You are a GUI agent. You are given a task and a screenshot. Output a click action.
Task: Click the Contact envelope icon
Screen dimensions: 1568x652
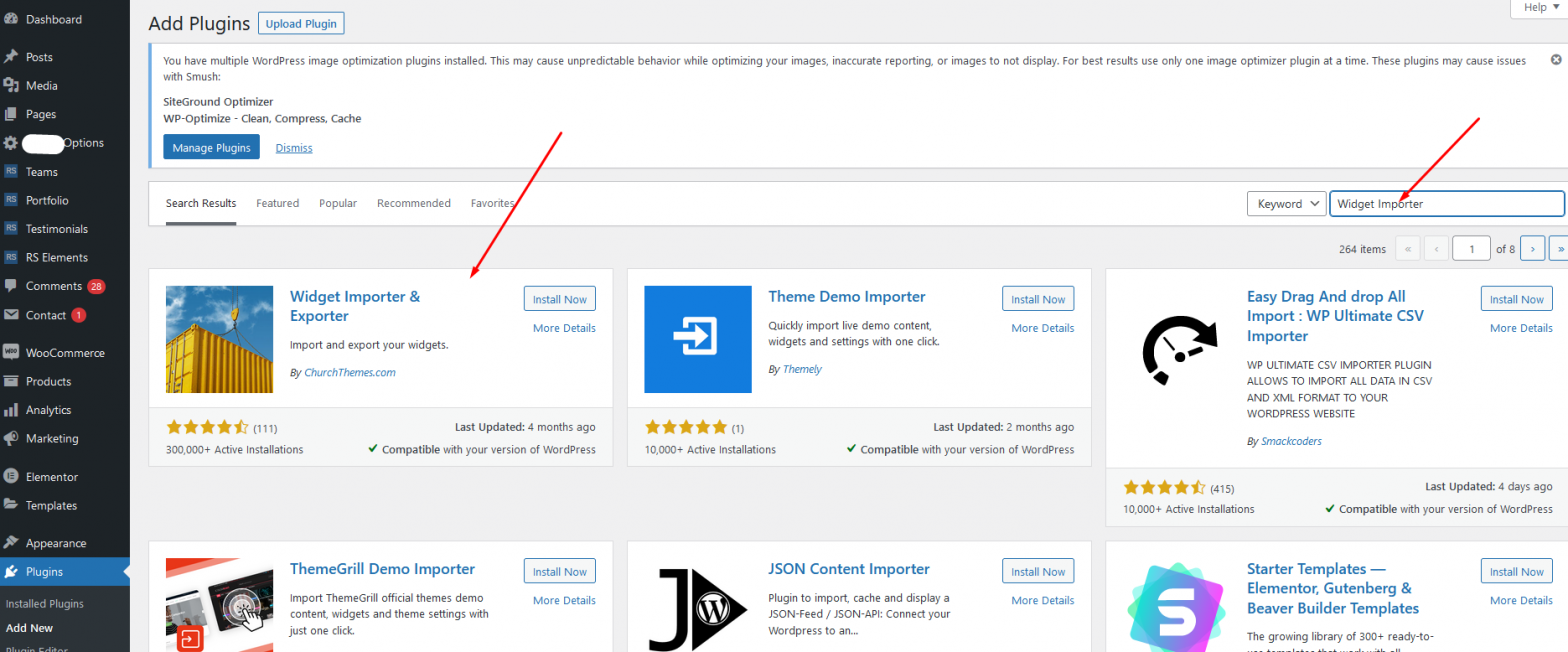[x=11, y=315]
